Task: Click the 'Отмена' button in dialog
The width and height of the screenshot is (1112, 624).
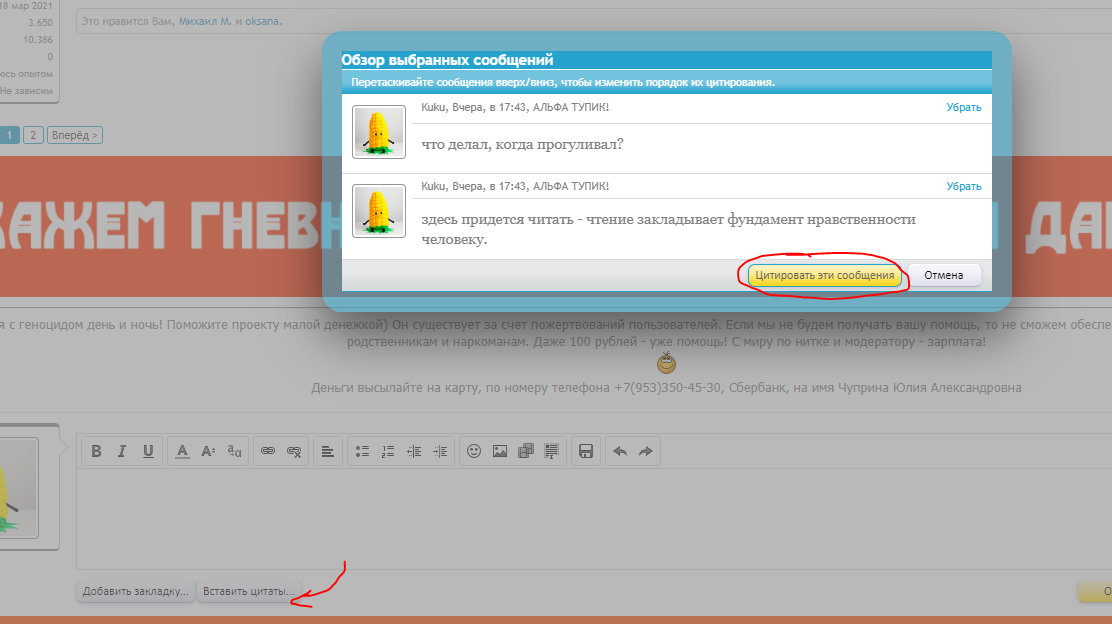Action: pyautogui.click(x=944, y=275)
